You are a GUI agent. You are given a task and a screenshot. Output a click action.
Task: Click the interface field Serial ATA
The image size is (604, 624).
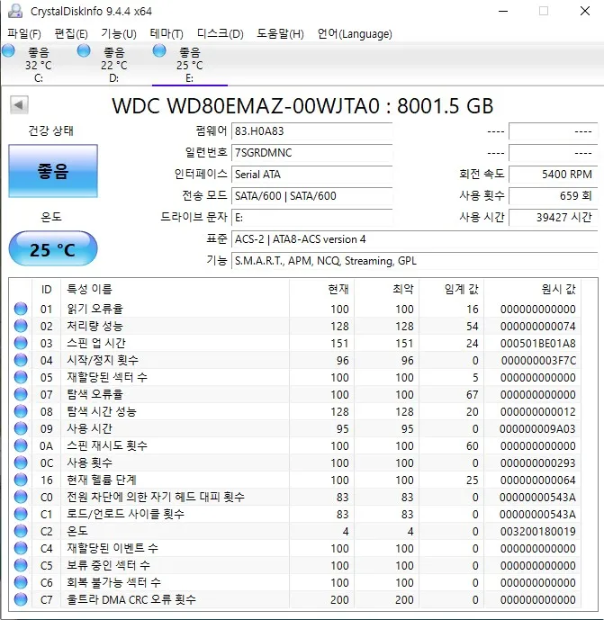(312, 174)
